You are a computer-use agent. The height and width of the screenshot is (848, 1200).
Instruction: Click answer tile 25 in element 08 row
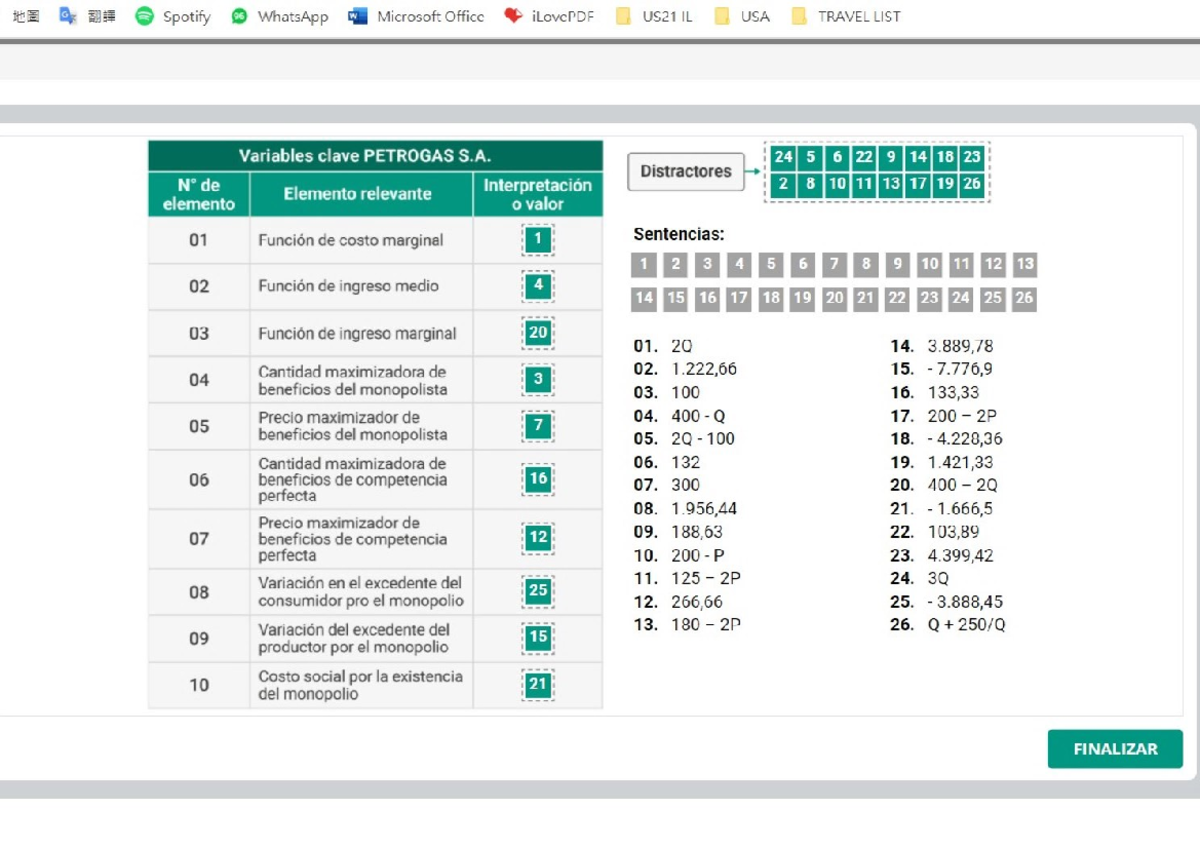pyautogui.click(x=538, y=591)
